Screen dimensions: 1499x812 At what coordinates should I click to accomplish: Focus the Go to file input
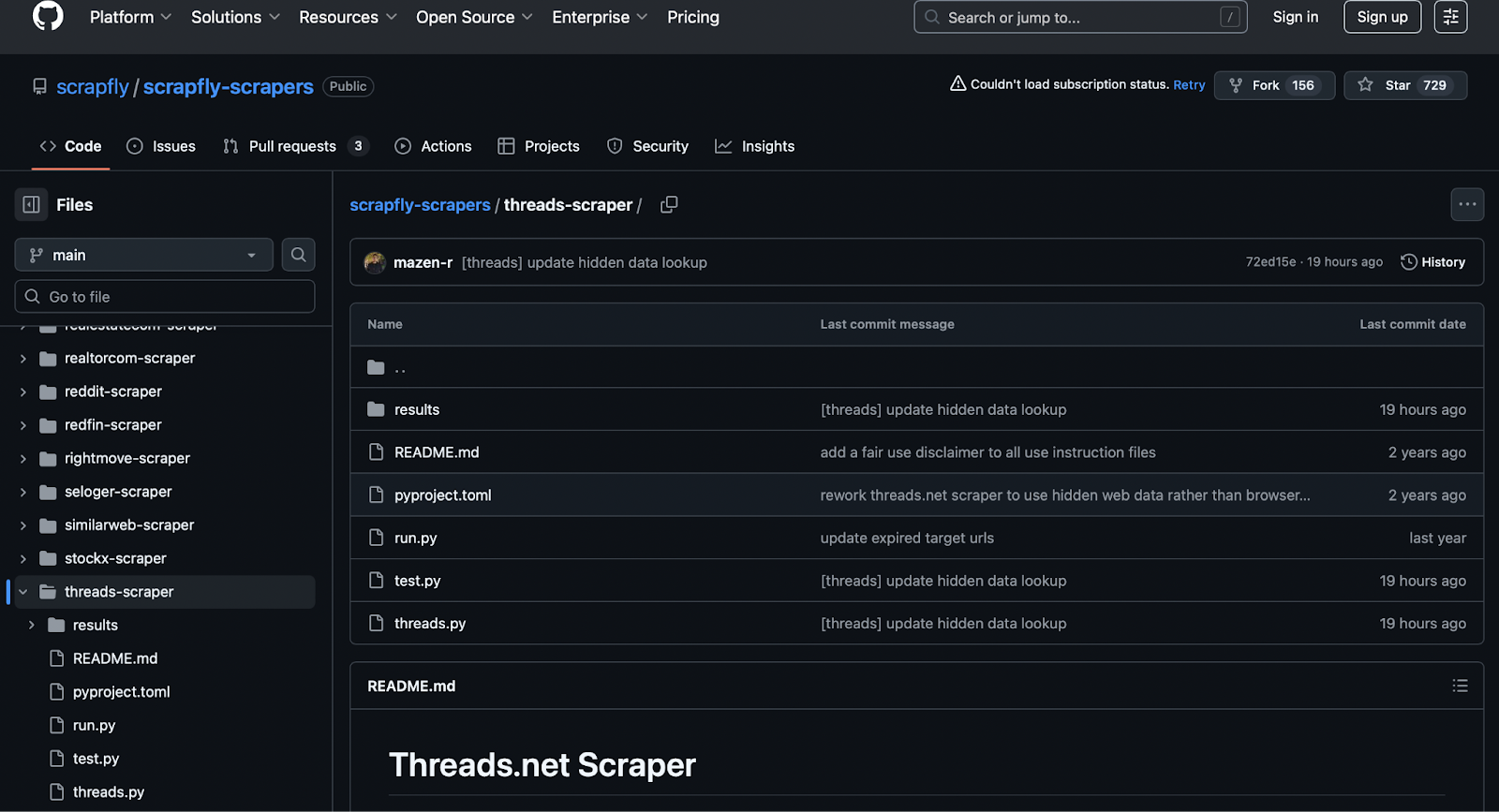tap(165, 296)
